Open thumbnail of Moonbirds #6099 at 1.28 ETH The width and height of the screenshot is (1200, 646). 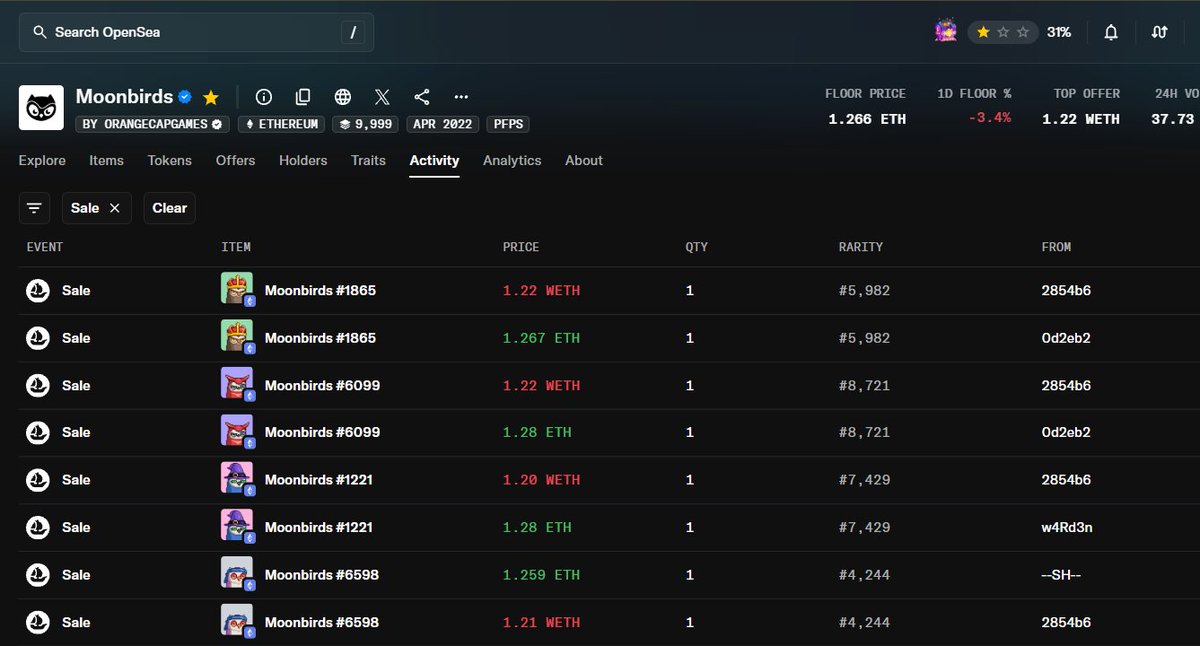238,432
